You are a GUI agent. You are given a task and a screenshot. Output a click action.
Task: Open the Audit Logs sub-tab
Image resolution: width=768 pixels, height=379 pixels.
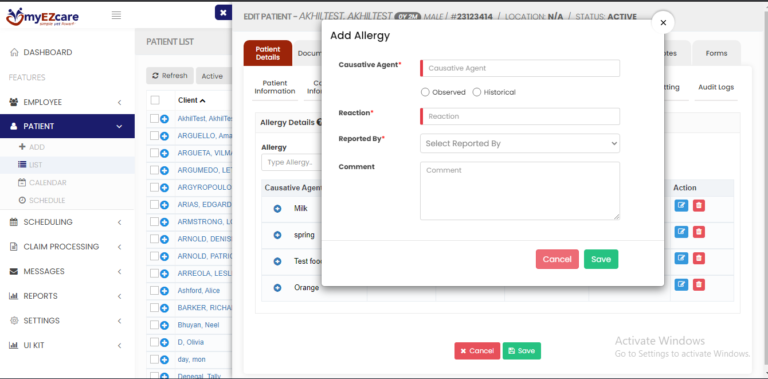click(716, 87)
